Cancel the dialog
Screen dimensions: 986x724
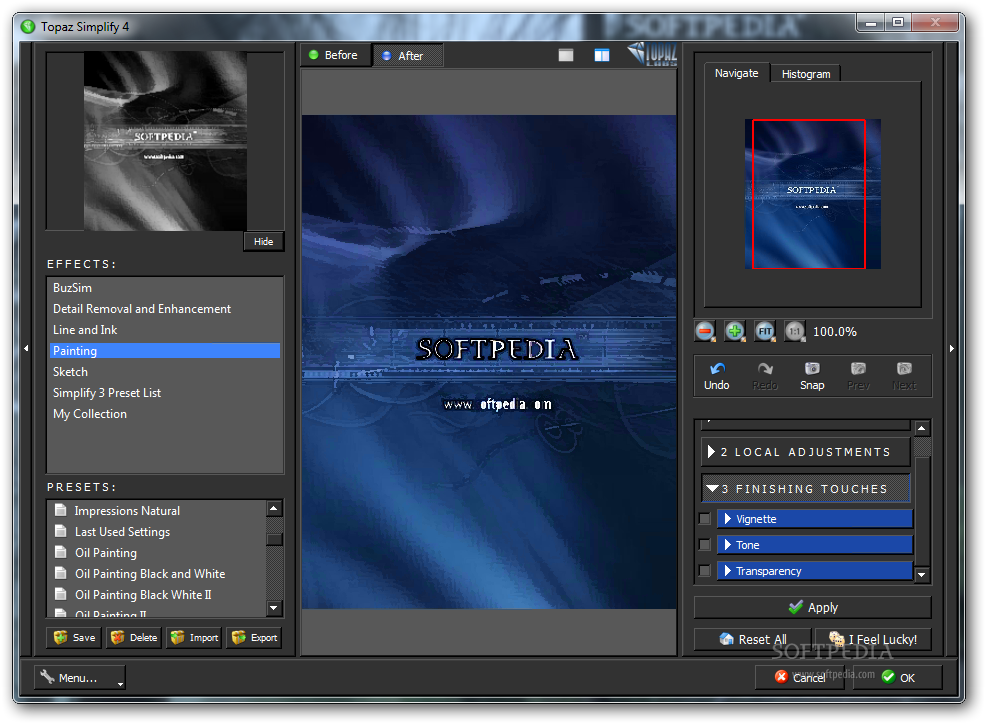click(800, 677)
